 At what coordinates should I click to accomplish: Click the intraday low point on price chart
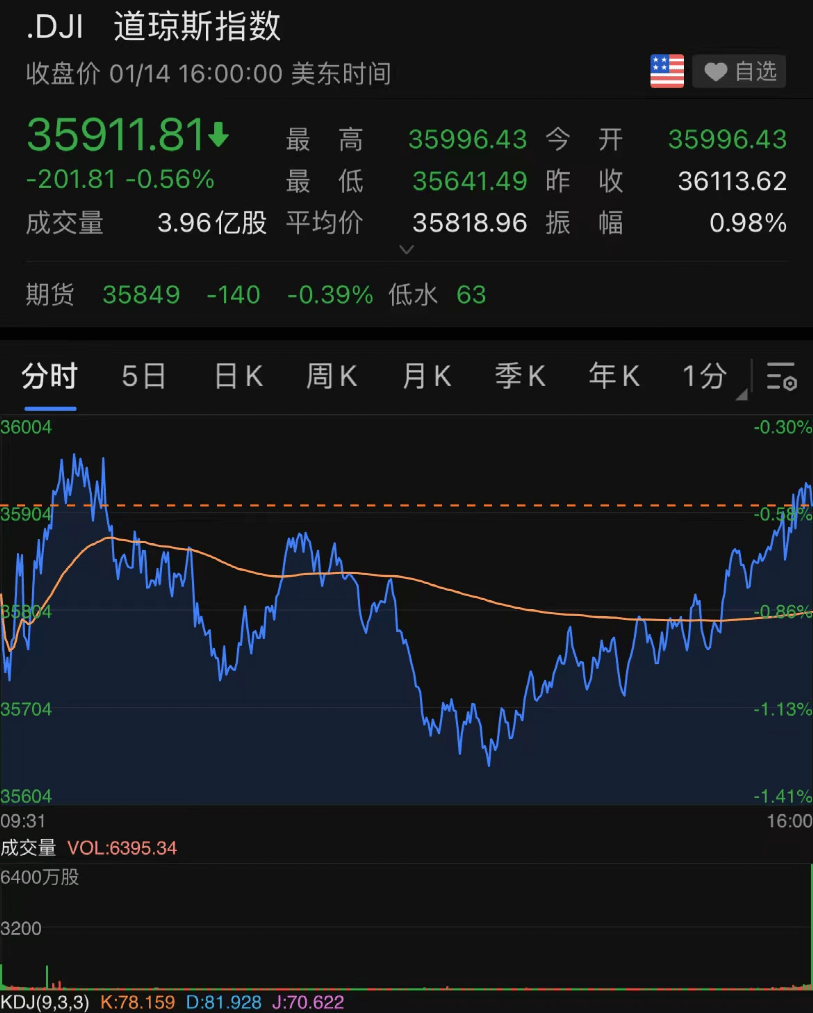[x=489, y=765]
